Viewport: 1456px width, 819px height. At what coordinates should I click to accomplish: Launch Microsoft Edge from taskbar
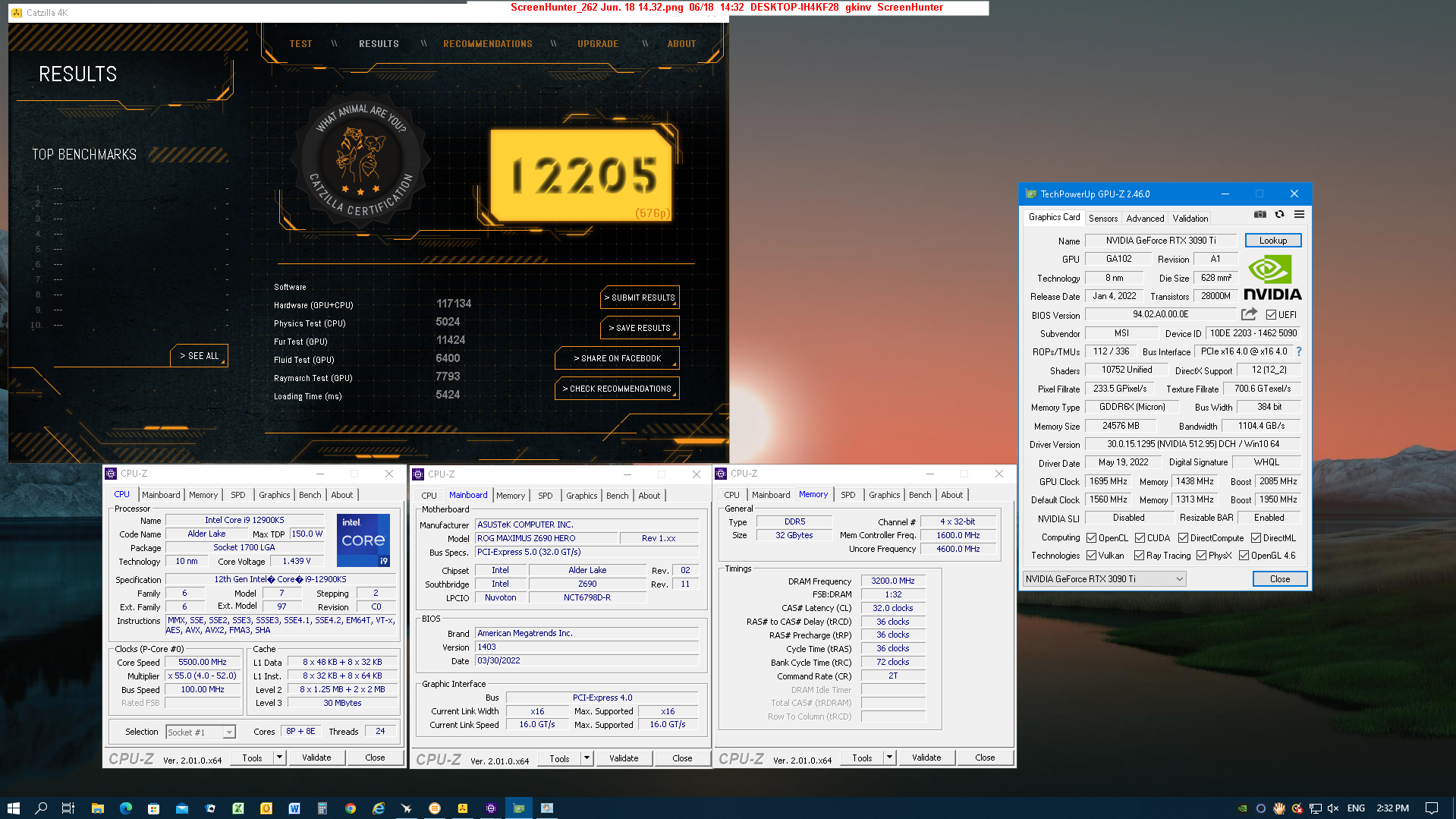125,808
